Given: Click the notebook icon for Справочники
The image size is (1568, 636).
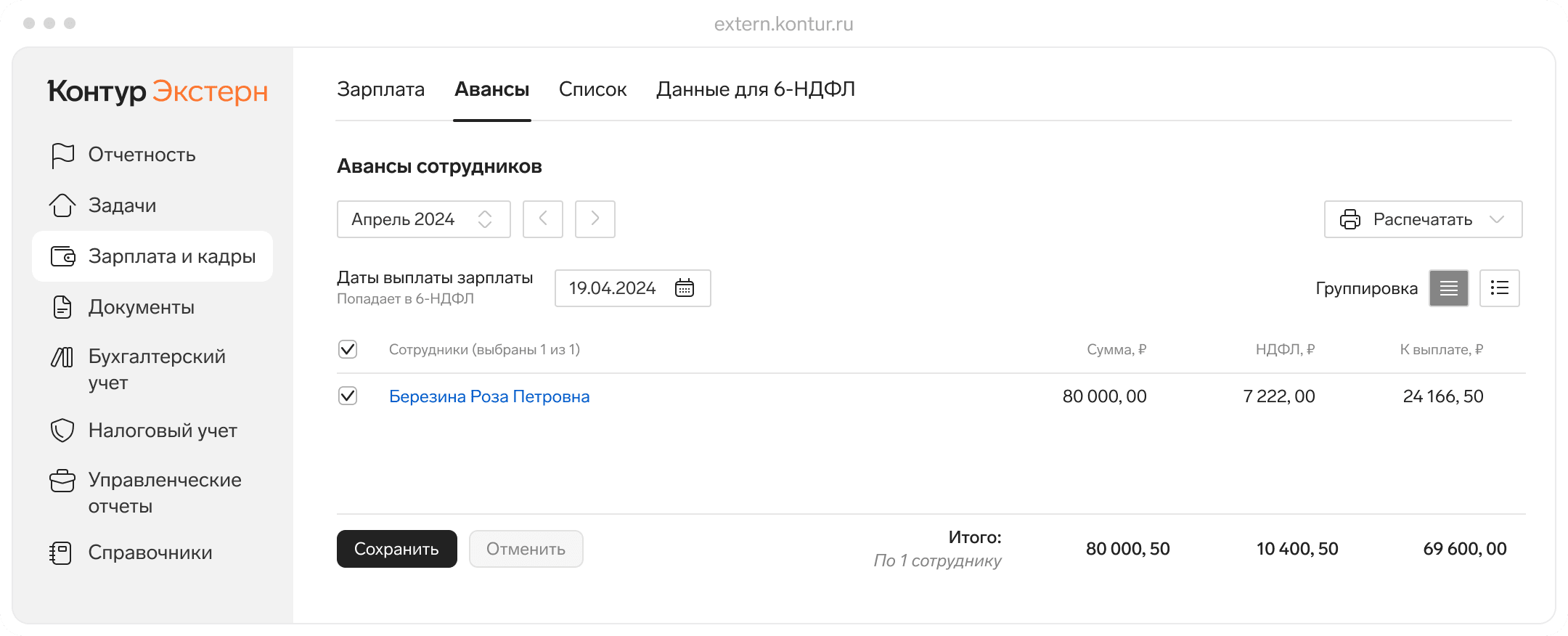Looking at the screenshot, I should point(62,553).
